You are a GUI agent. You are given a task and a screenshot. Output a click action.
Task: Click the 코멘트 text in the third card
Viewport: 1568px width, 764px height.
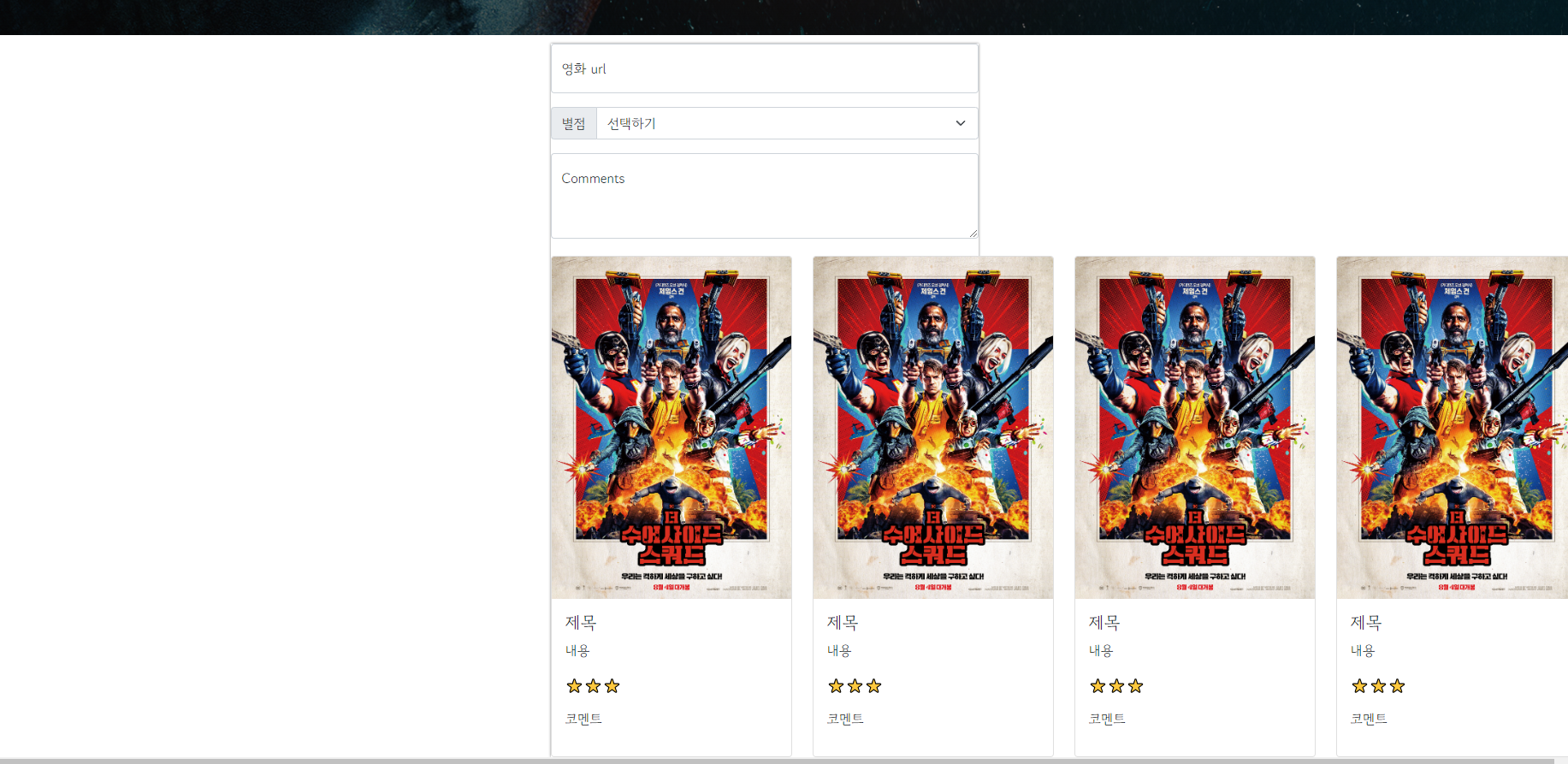coord(1107,719)
